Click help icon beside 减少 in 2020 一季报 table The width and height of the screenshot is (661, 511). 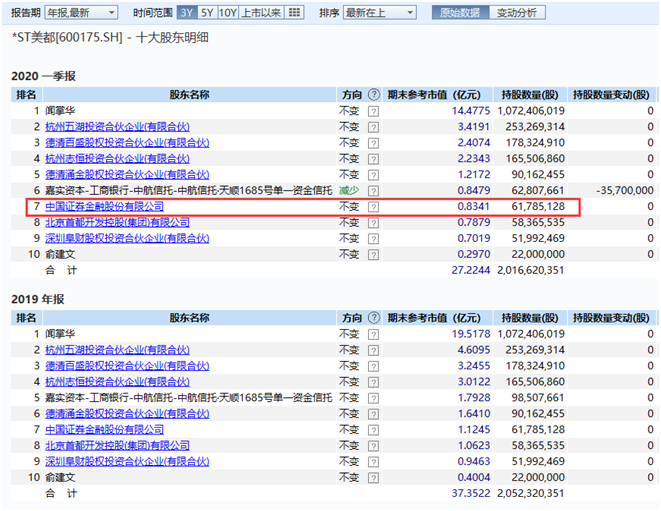coord(374,190)
